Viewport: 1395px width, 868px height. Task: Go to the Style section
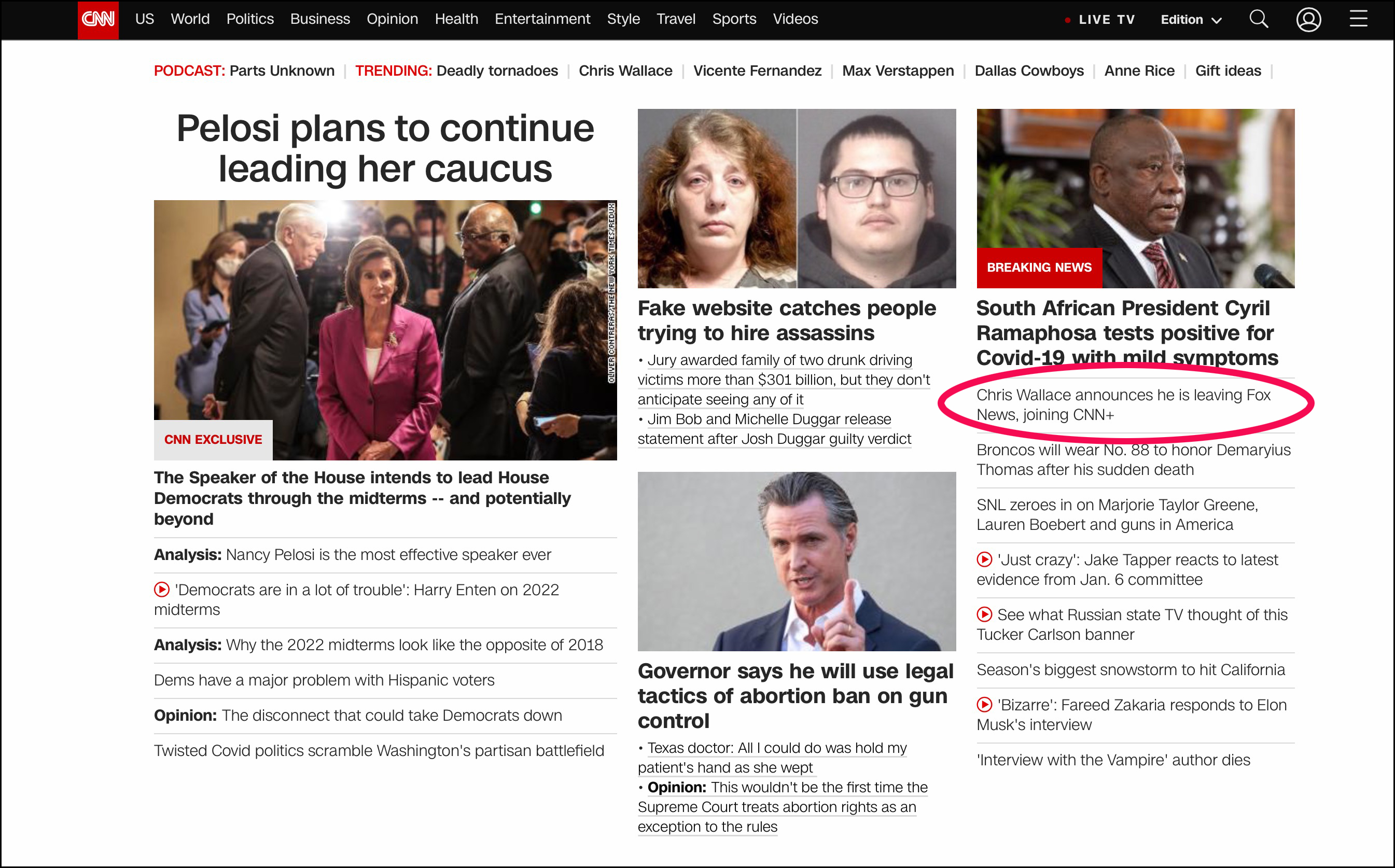coord(623,19)
